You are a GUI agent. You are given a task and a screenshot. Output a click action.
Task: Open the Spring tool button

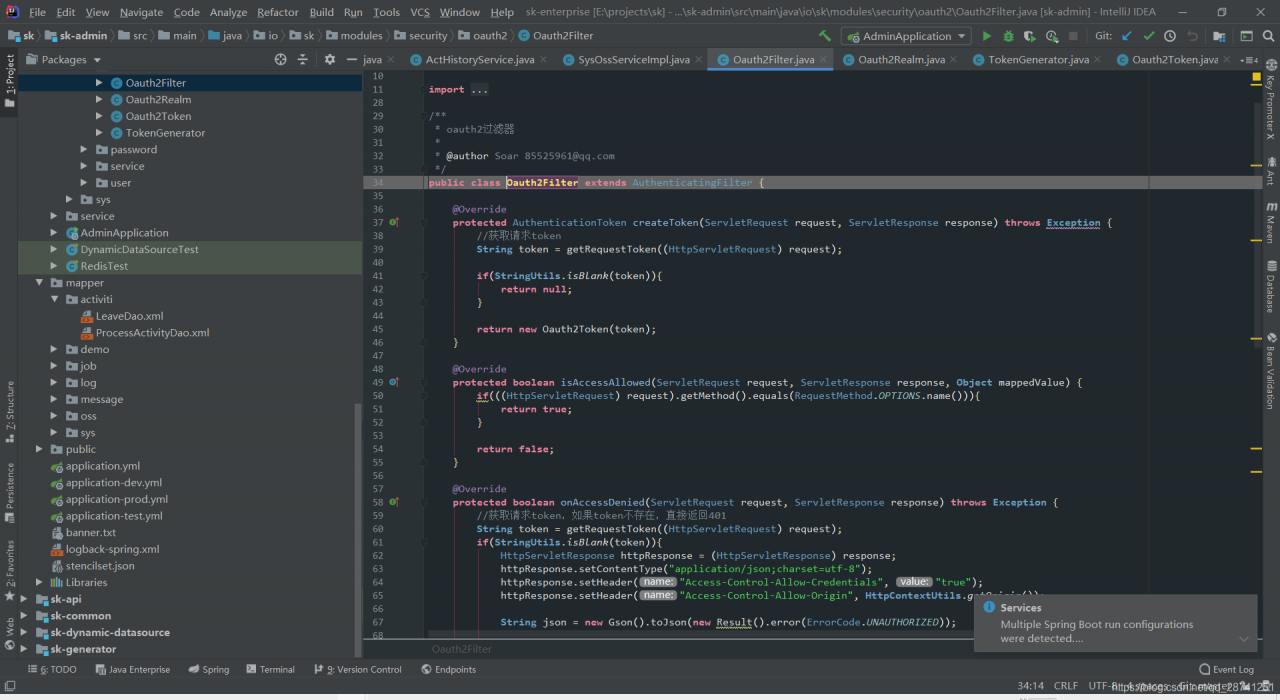[208, 669]
